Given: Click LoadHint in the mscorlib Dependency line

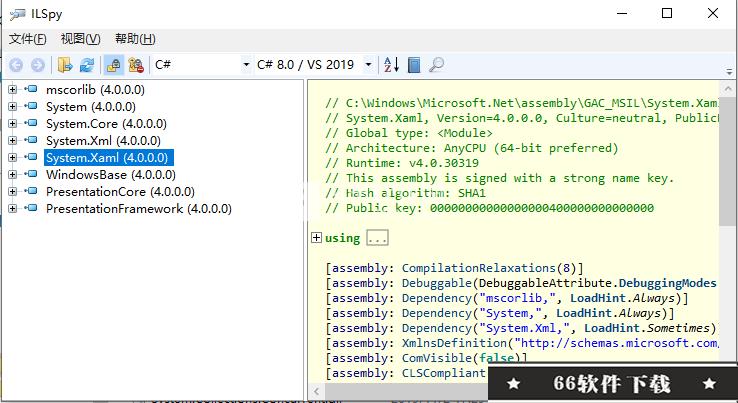Looking at the screenshot, I should pos(598,298).
